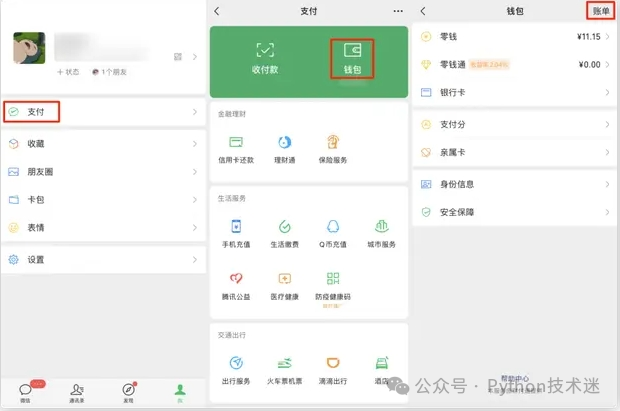This screenshot has height=411, width=620.
Task: Click the ¥0.00 零钱通 amount
Action: coord(590,64)
